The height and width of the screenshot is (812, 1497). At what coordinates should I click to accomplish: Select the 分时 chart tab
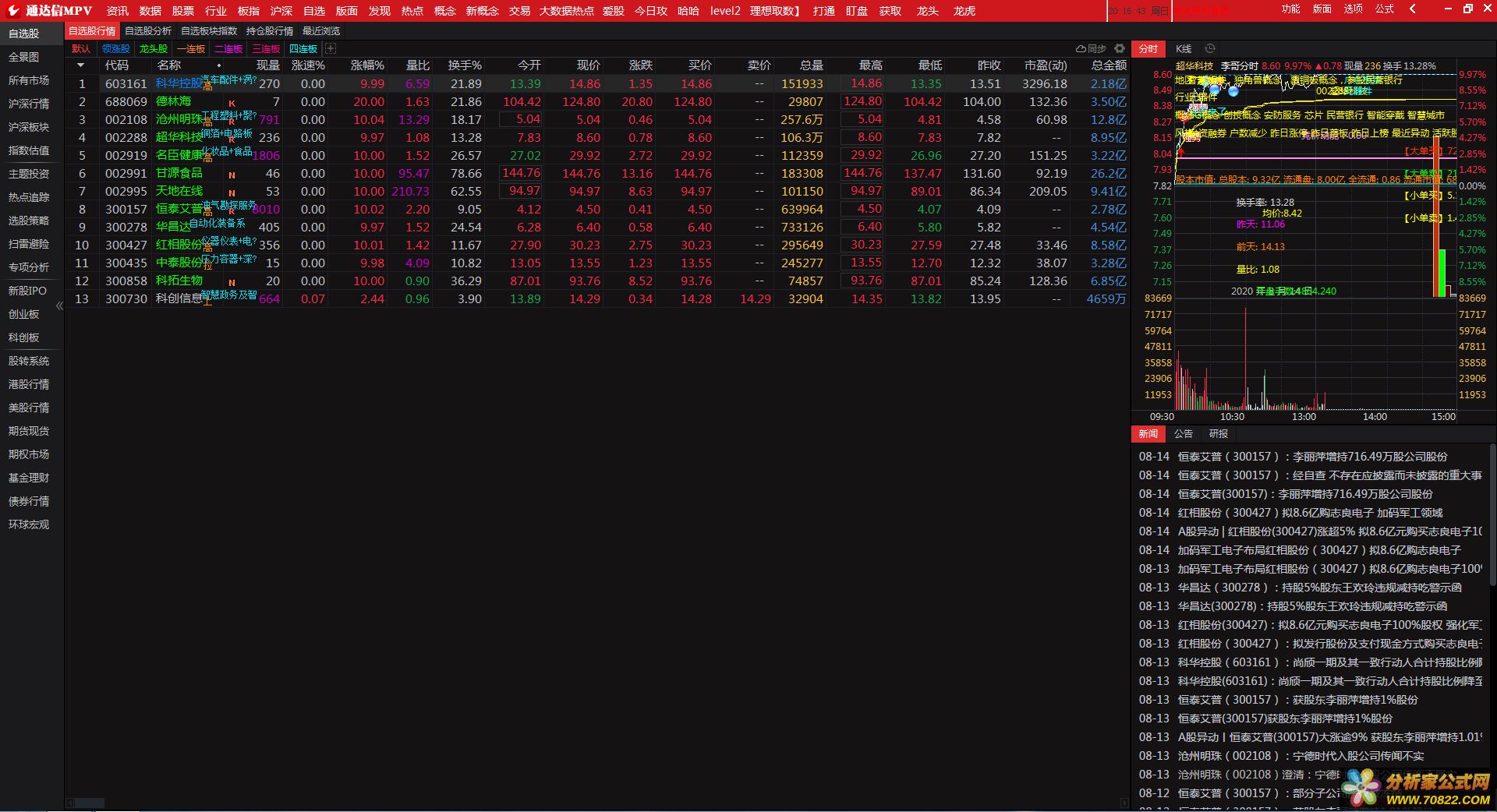(1148, 48)
